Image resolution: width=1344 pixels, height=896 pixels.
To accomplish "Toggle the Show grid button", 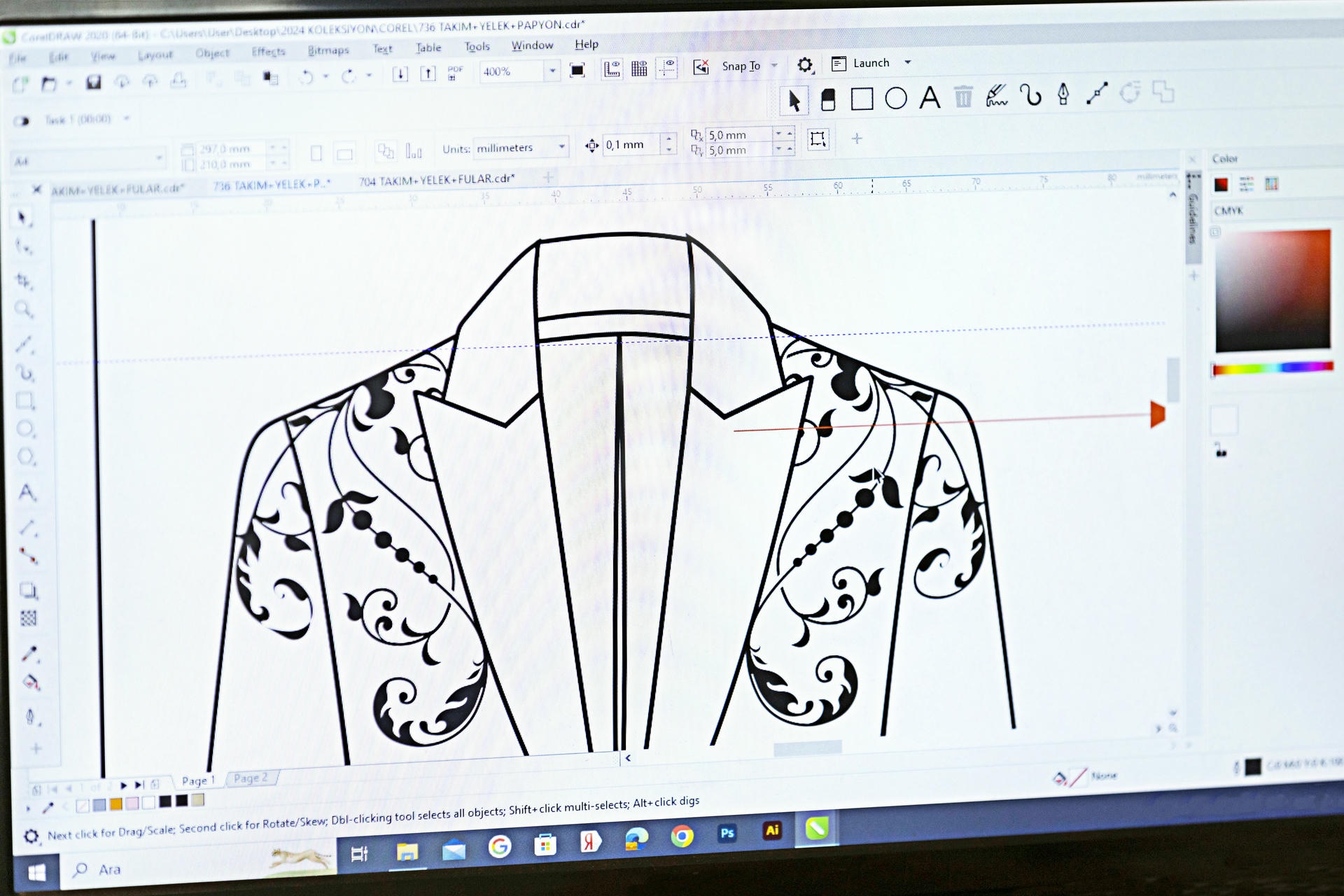I will [x=639, y=69].
